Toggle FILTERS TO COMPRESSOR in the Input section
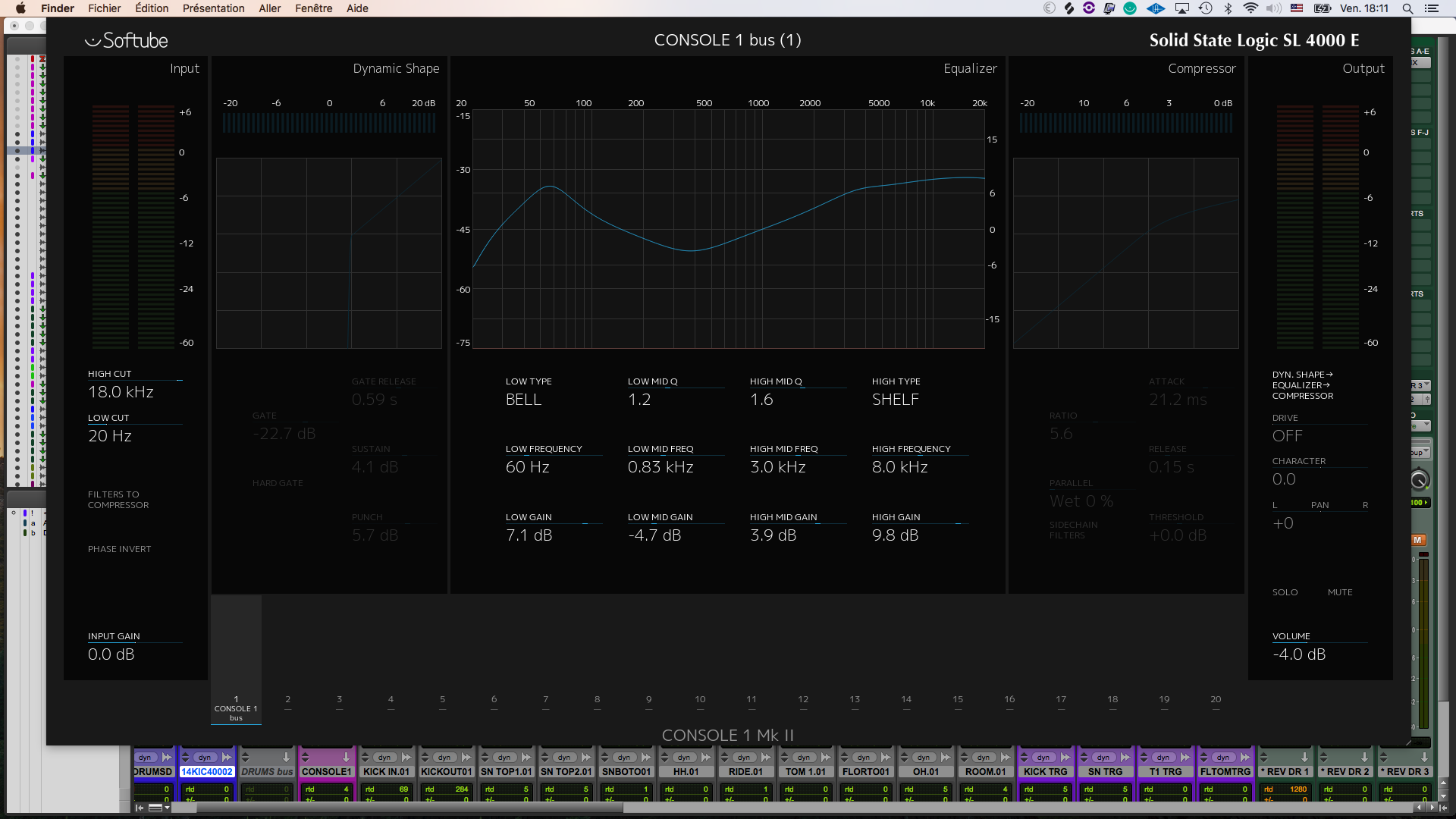The height and width of the screenshot is (819, 1456). click(118, 499)
